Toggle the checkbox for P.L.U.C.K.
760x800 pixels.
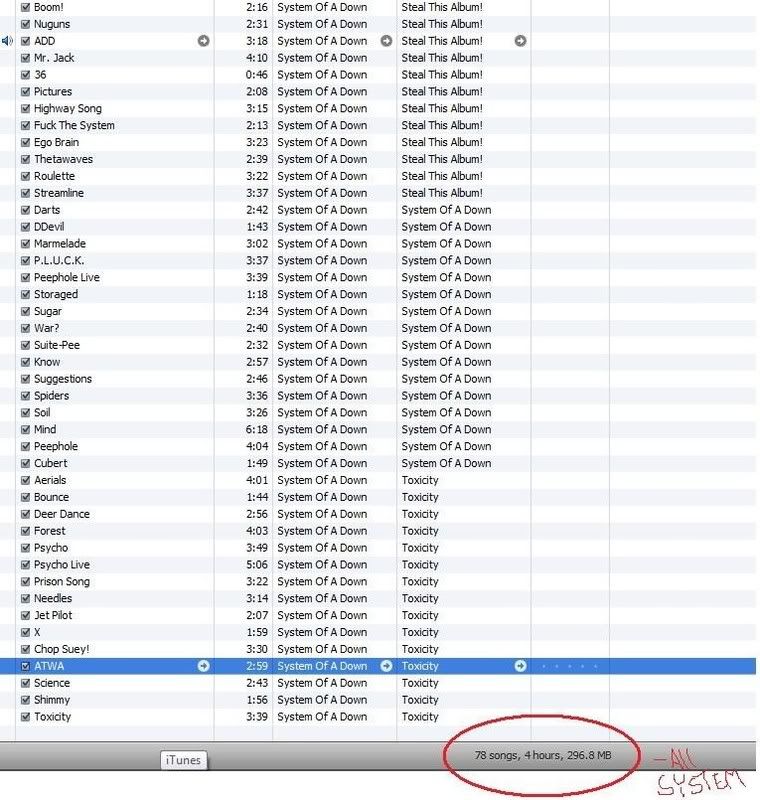click(x=25, y=260)
